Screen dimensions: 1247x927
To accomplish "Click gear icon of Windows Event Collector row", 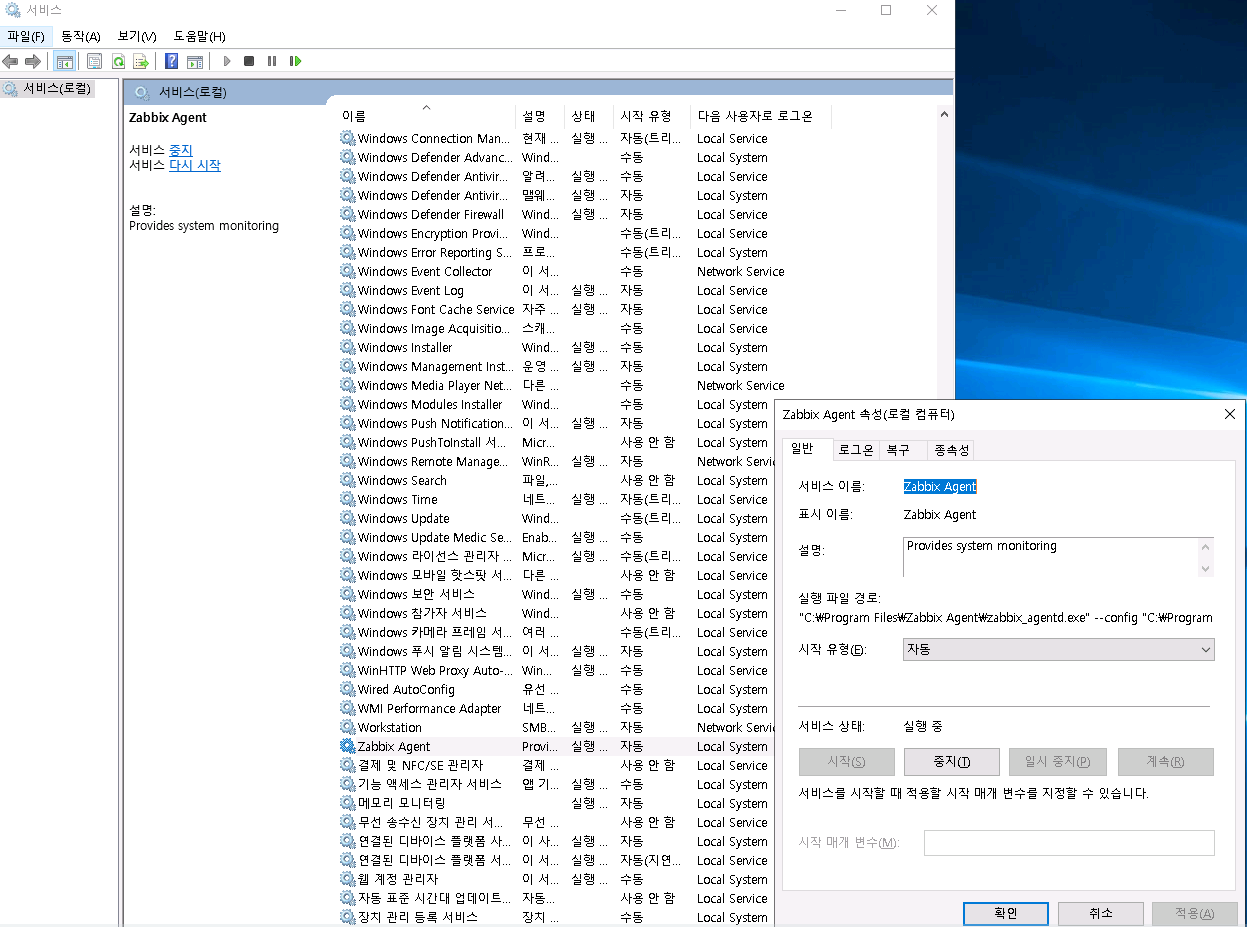I will pyautogui.click(x=348, y=271).
